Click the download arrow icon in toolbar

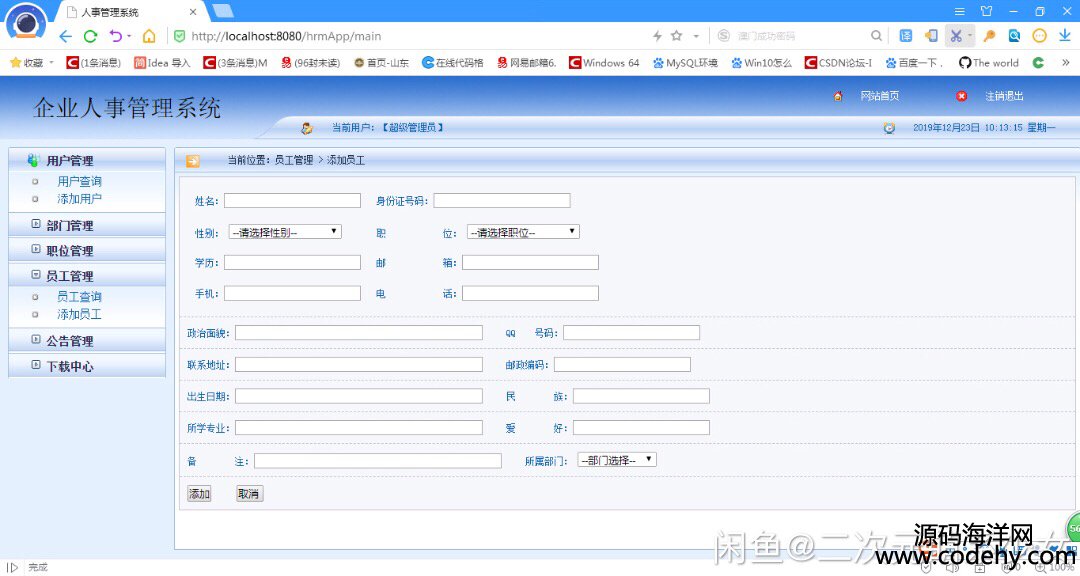click(x=1065, y=36)
